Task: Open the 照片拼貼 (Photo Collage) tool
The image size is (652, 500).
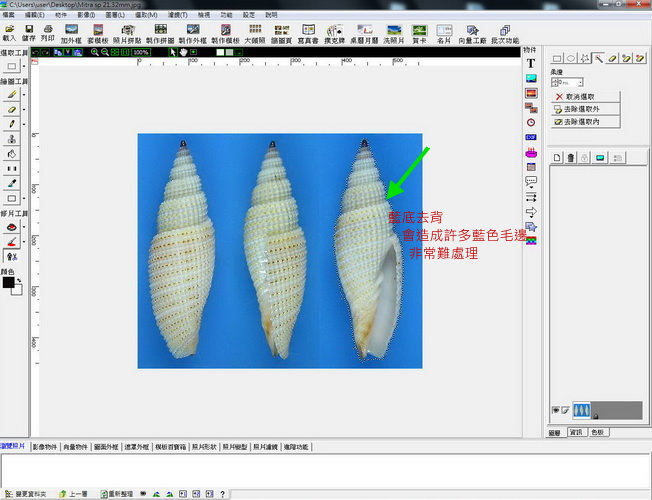Action: point(129,32)
